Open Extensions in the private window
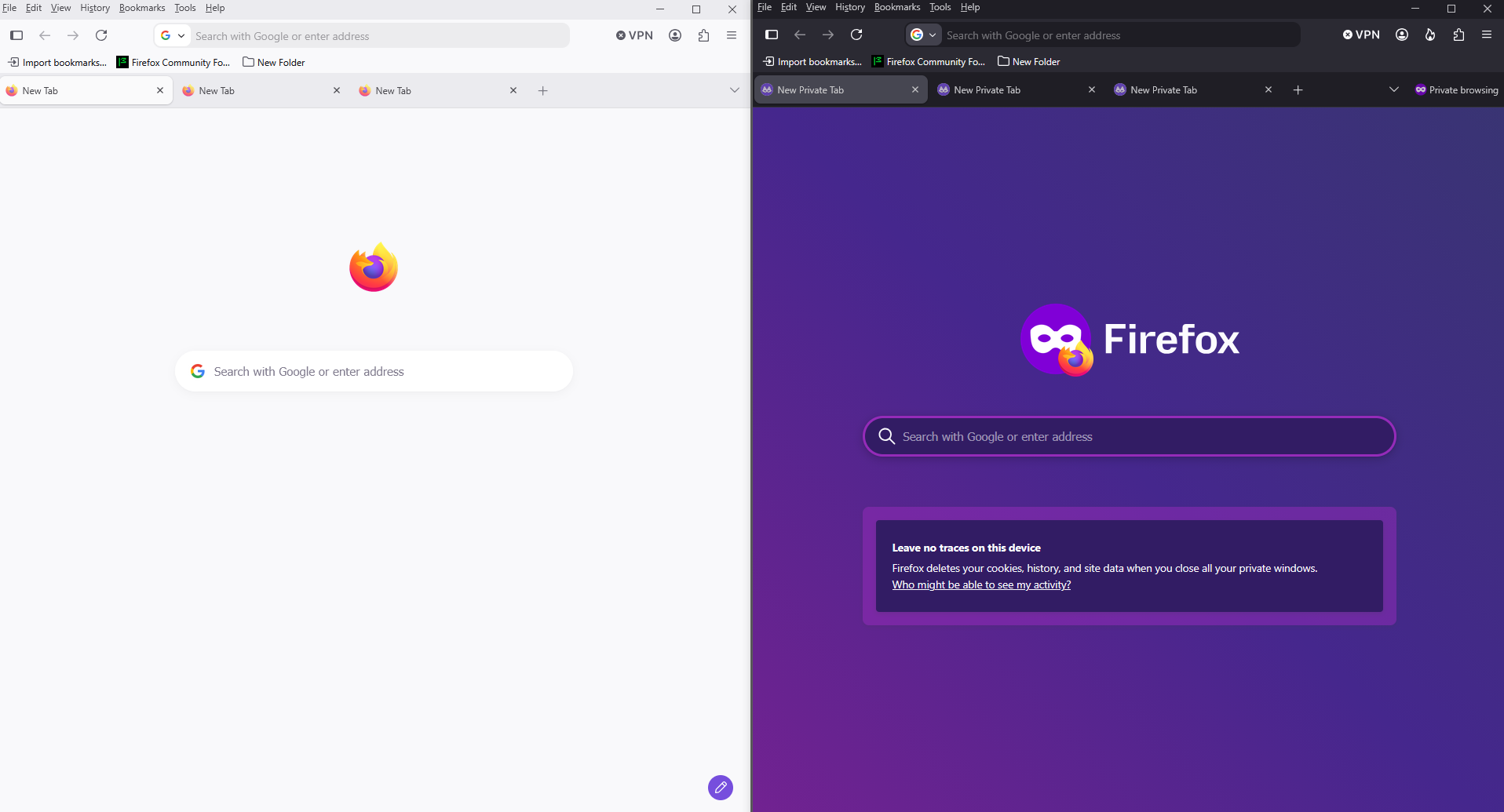1504x812 pixels. click(1458, 35)
